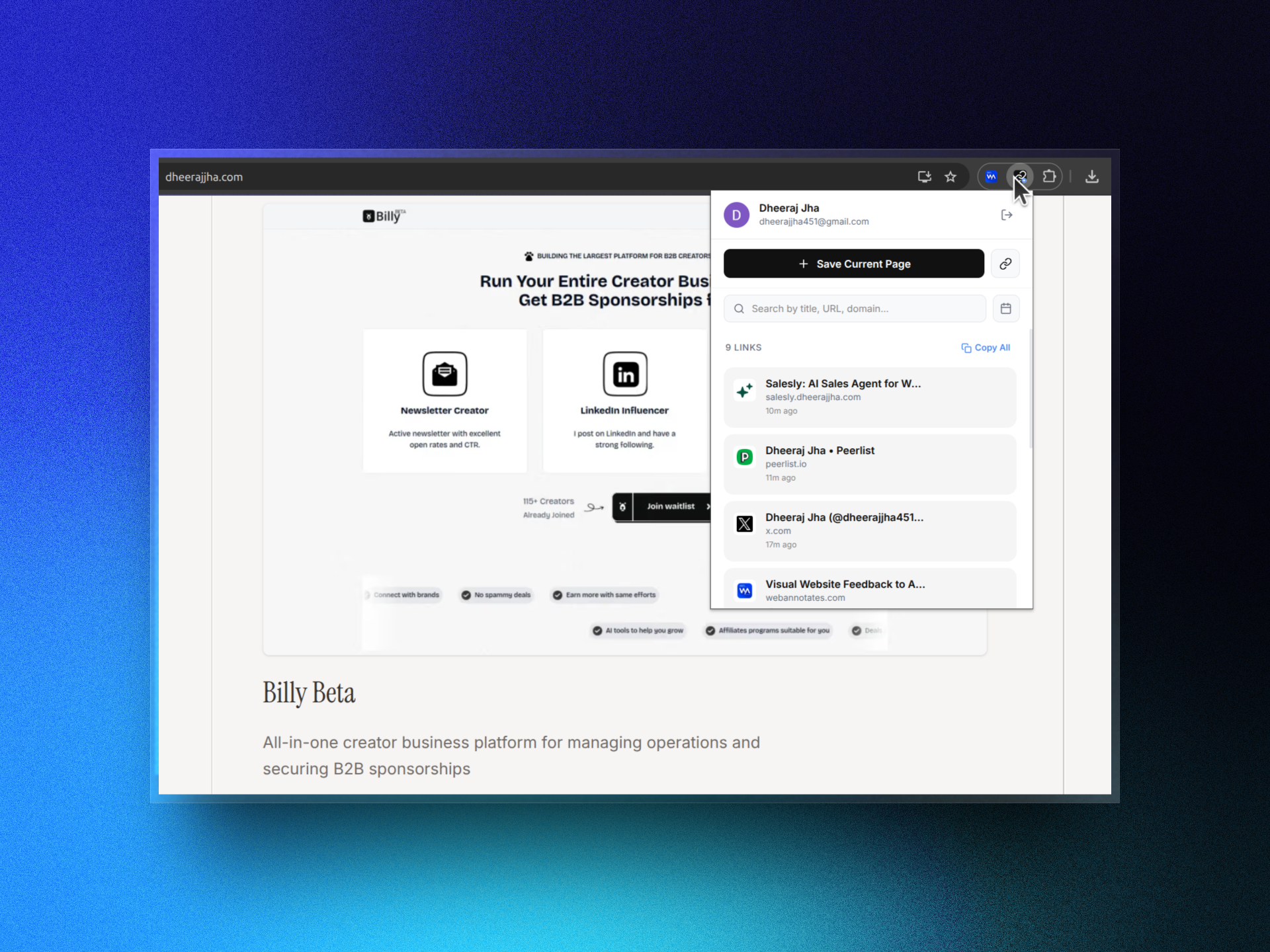Click 'Earn more with same efforts' tag
This screenshot has width=1270, height=952.
605,595
